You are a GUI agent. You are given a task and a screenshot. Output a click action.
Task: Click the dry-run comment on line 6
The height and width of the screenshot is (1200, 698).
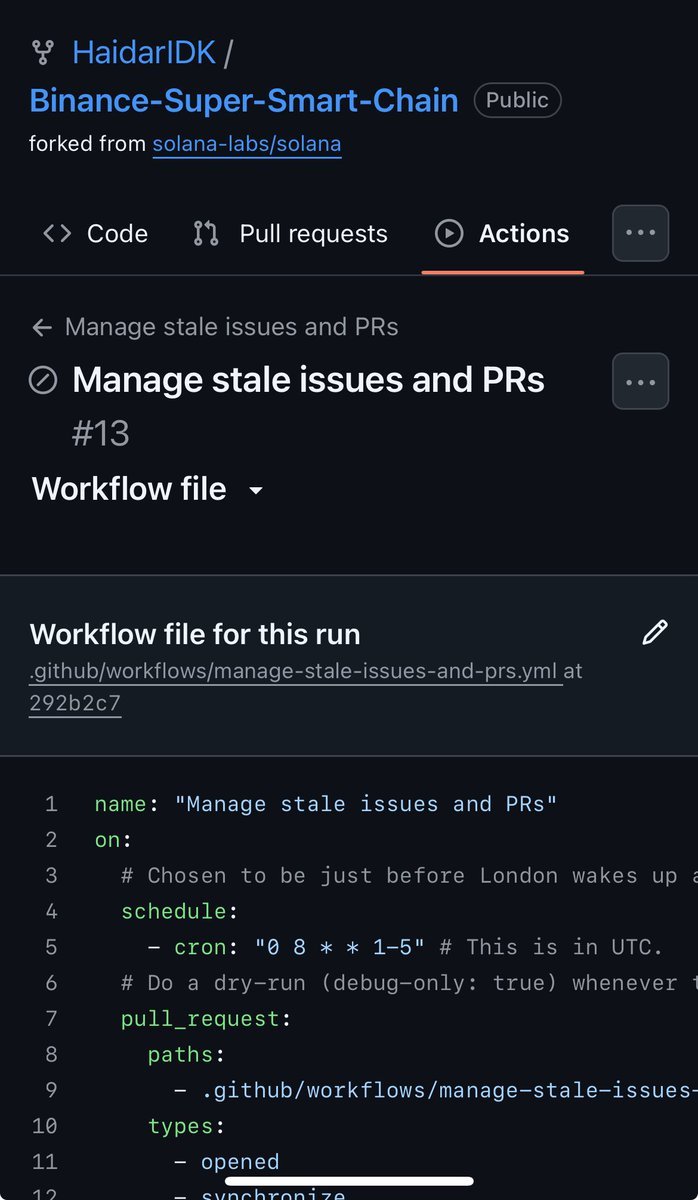point(409,983)
